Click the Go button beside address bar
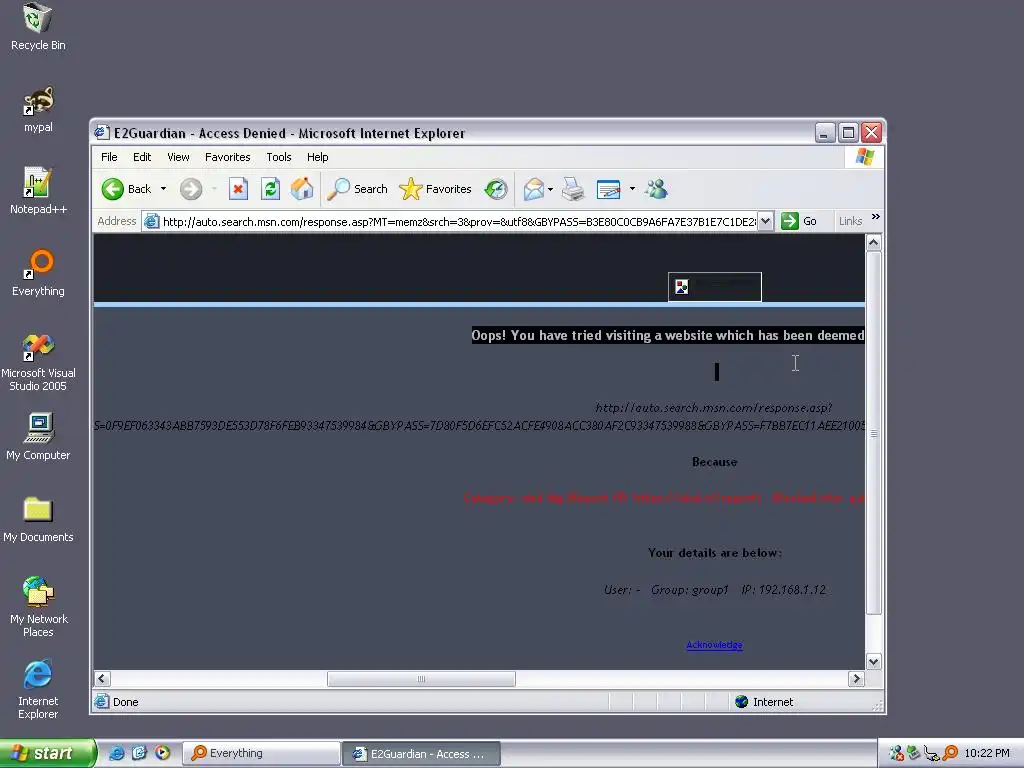 point(799,221)
